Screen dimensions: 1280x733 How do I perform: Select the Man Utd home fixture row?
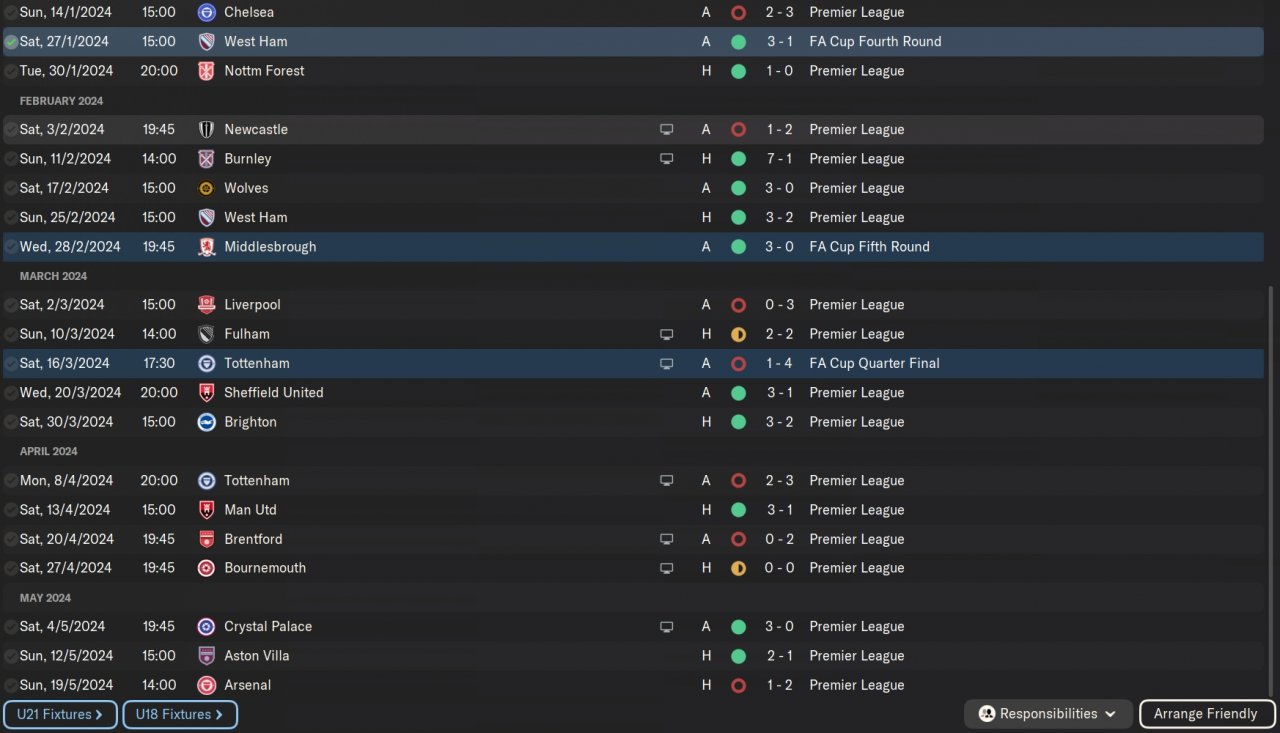(500, 510)
